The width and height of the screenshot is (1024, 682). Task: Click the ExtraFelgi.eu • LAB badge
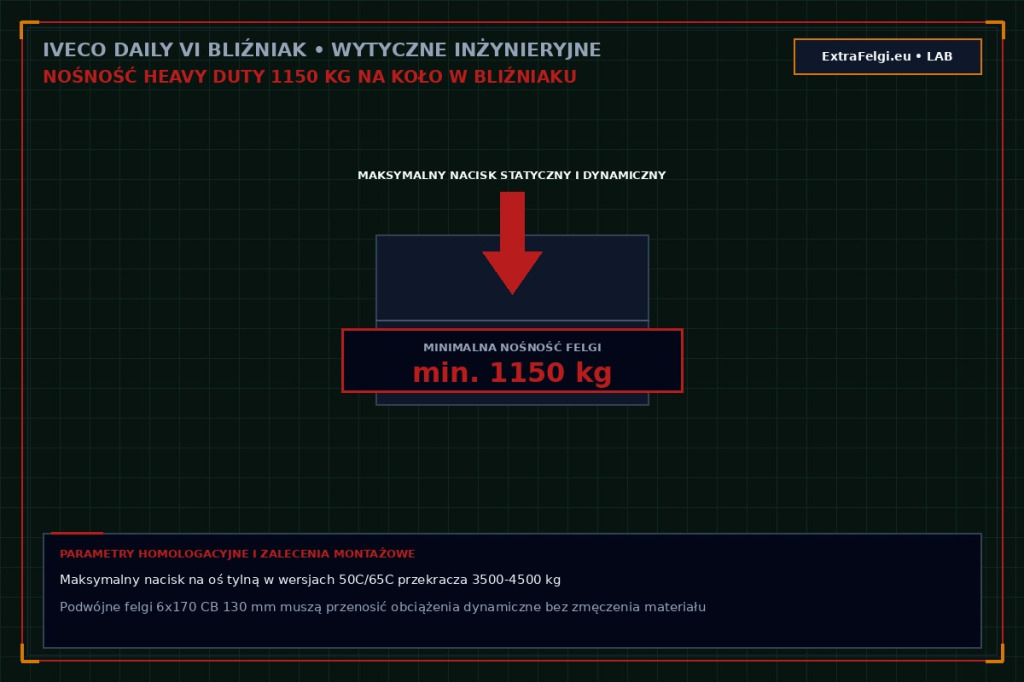tap(888, 57)
